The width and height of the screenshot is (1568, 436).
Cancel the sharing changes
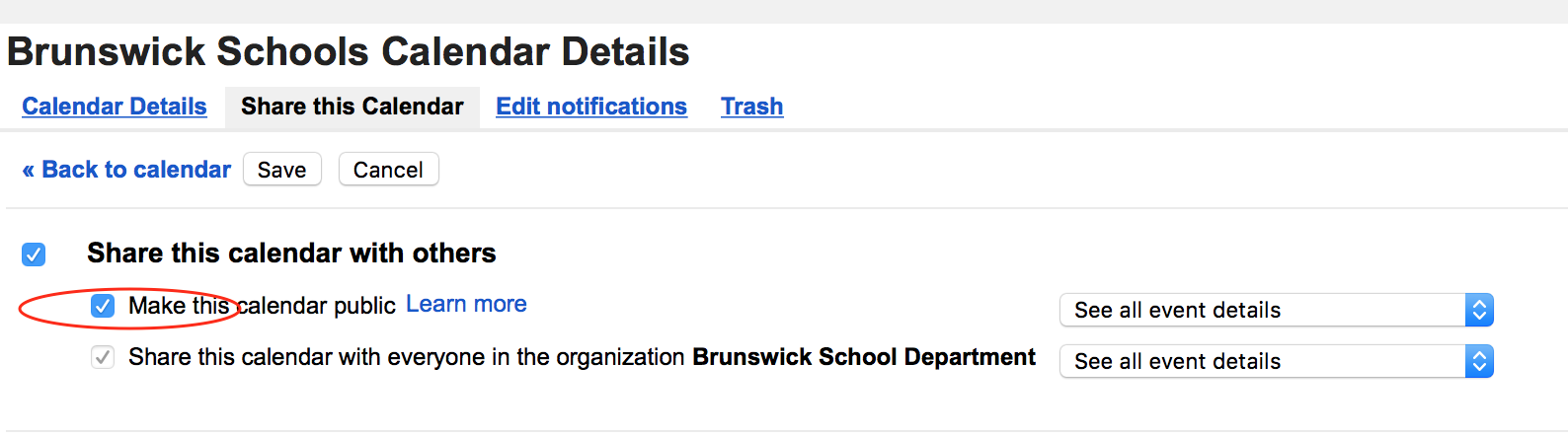pyautogui.click(x=389, y=170)
